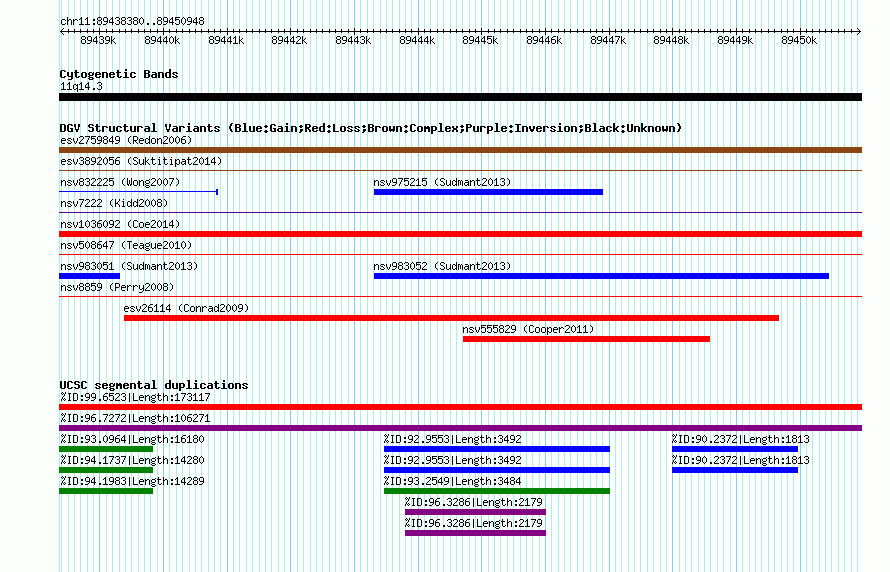Image resolution: width=890 pixels, height=572 pixels.
Task: Click the 89447k ruler tick label
Action: 608,40
